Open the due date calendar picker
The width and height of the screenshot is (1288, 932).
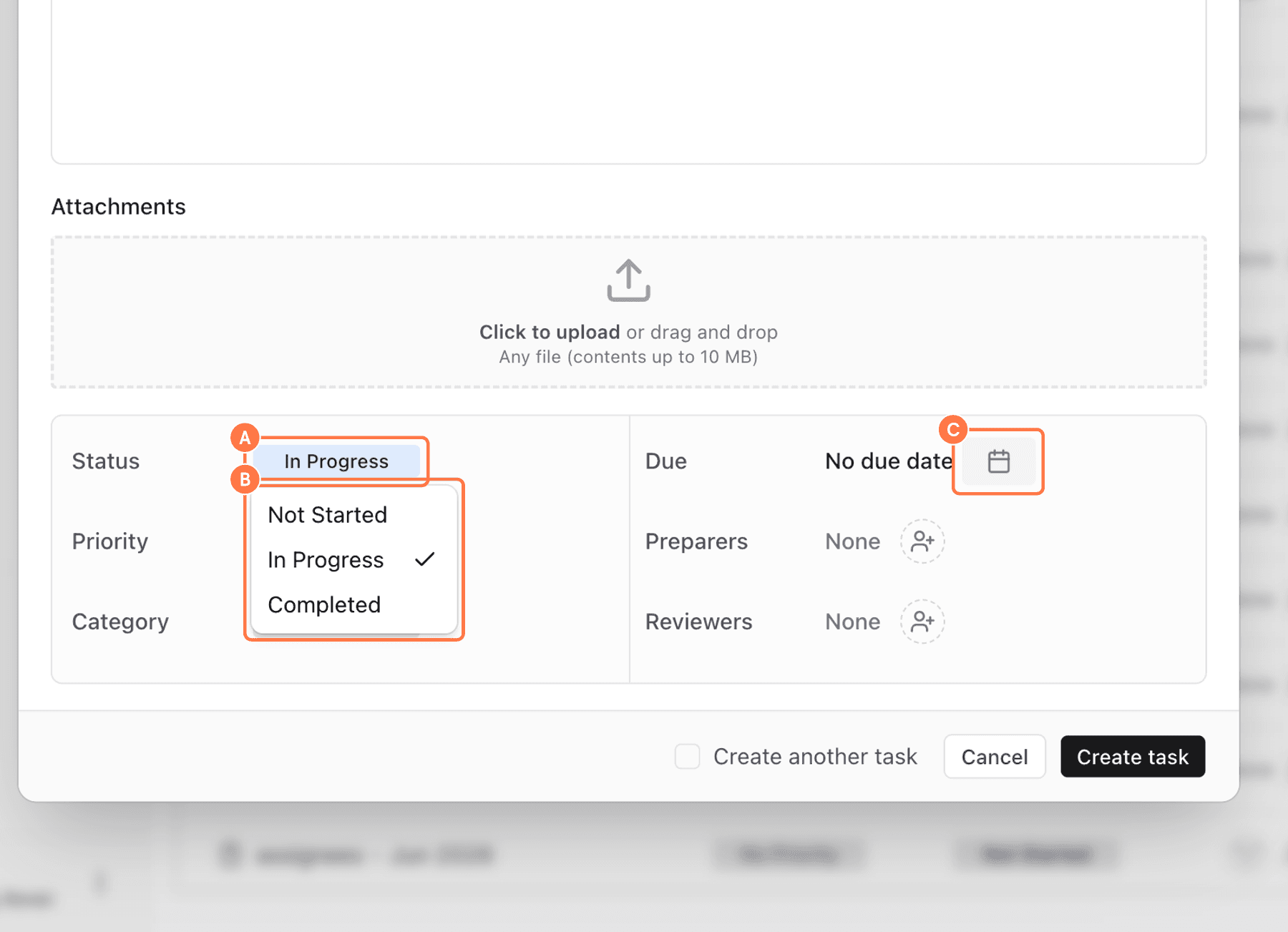point(998,461)
